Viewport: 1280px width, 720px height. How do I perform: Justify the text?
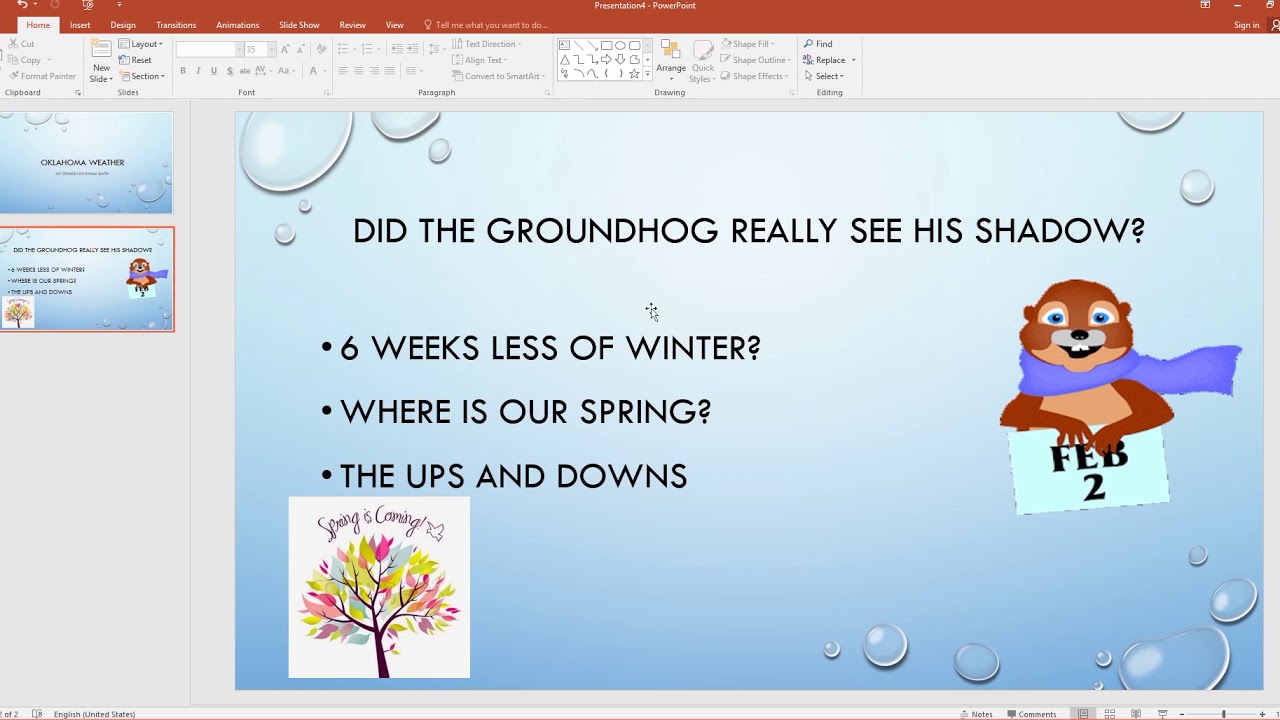tap(389, 71)
